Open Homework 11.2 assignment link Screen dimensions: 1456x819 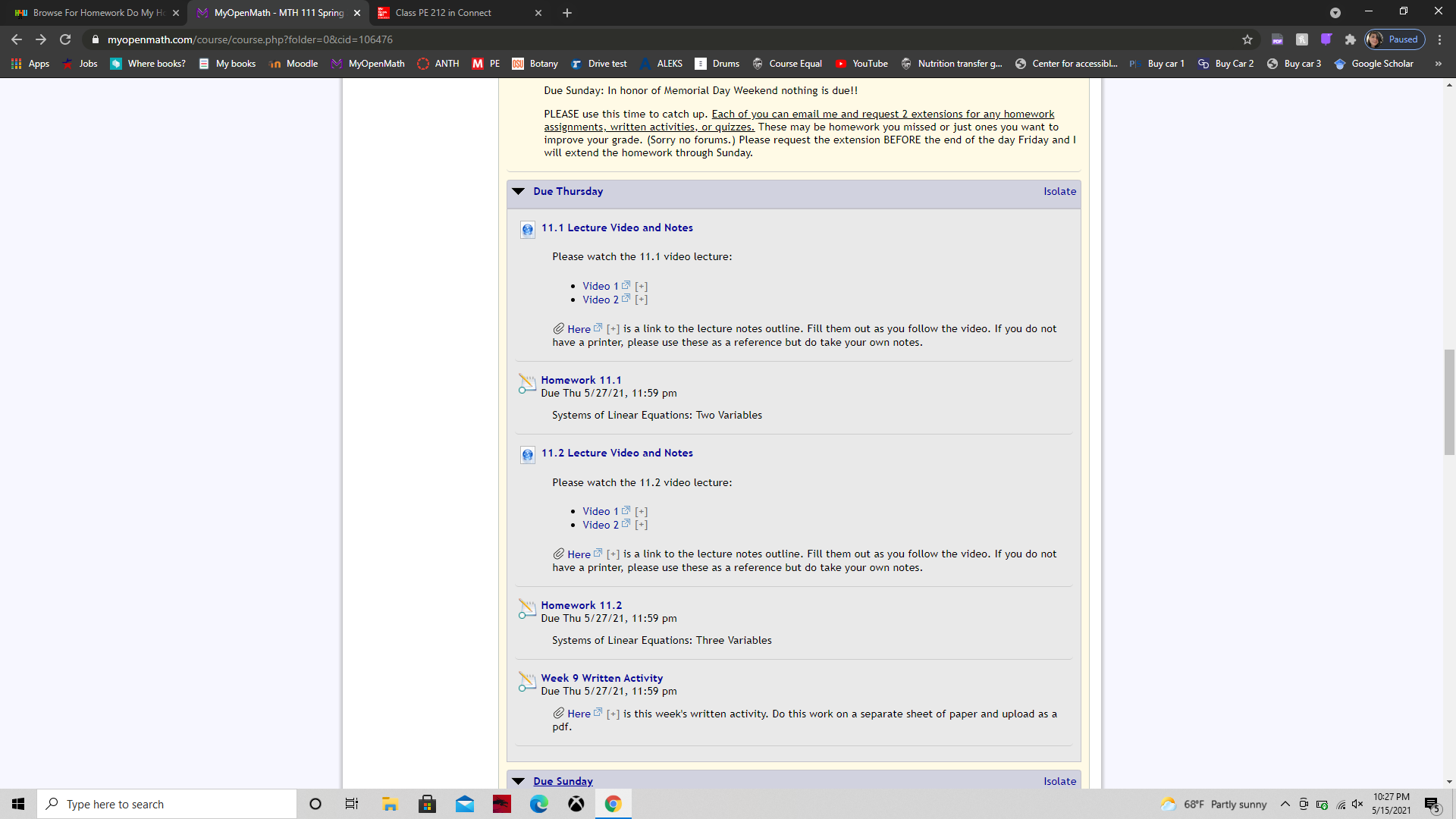click(x=581, y=605)
